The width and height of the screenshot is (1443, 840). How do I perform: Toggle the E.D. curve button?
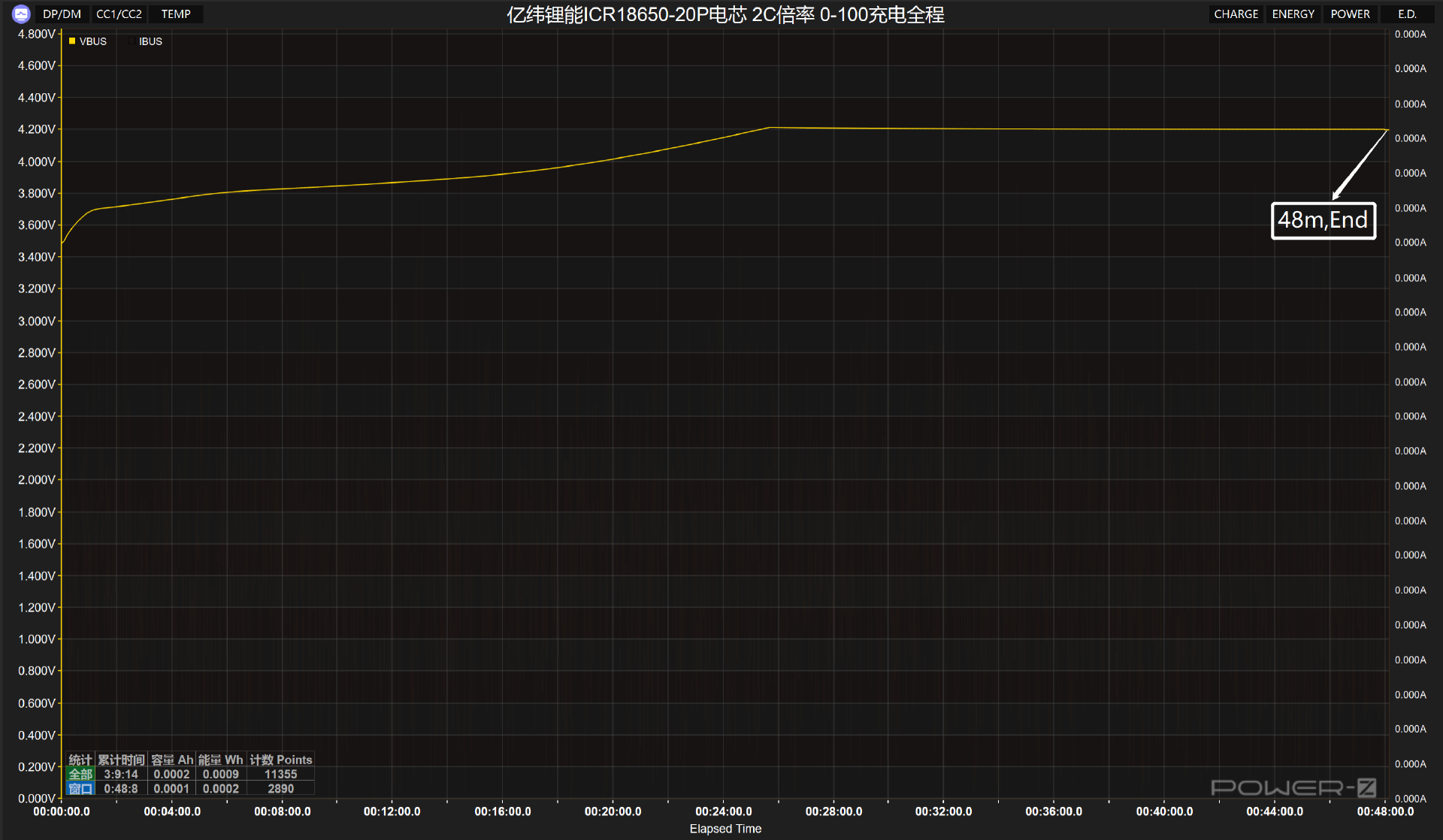coord(1407,14)
